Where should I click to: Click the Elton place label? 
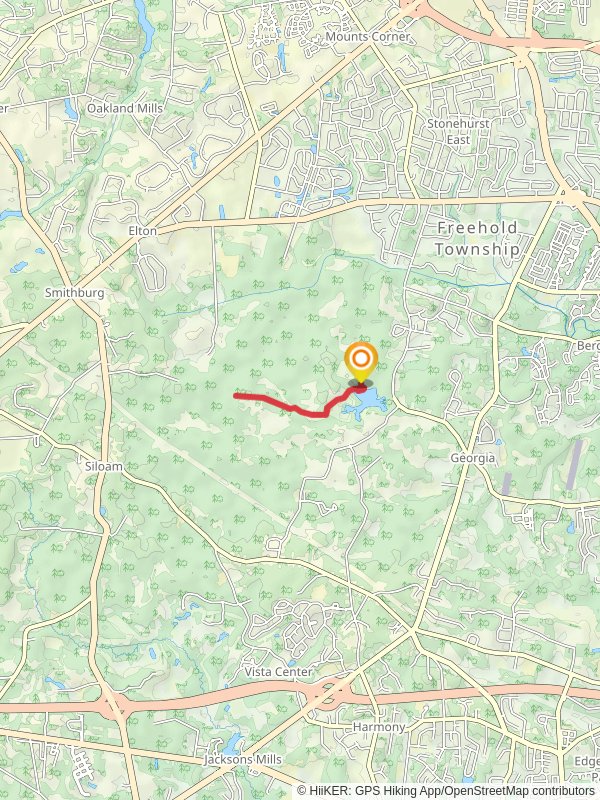tap(142, 231)
